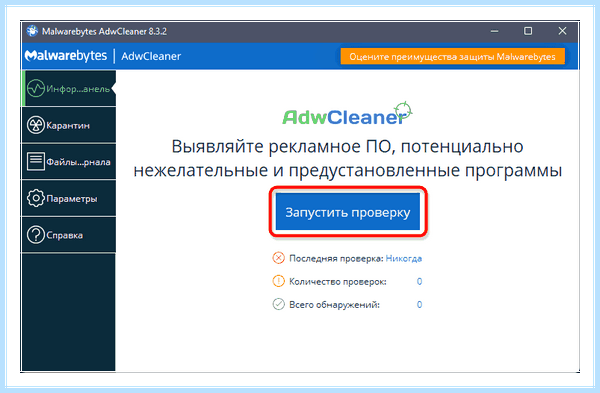The height and width of the screenshot is (393, 600).
Task: Open the orange Malwarebytes protection offer button
Action: (452, 57)
